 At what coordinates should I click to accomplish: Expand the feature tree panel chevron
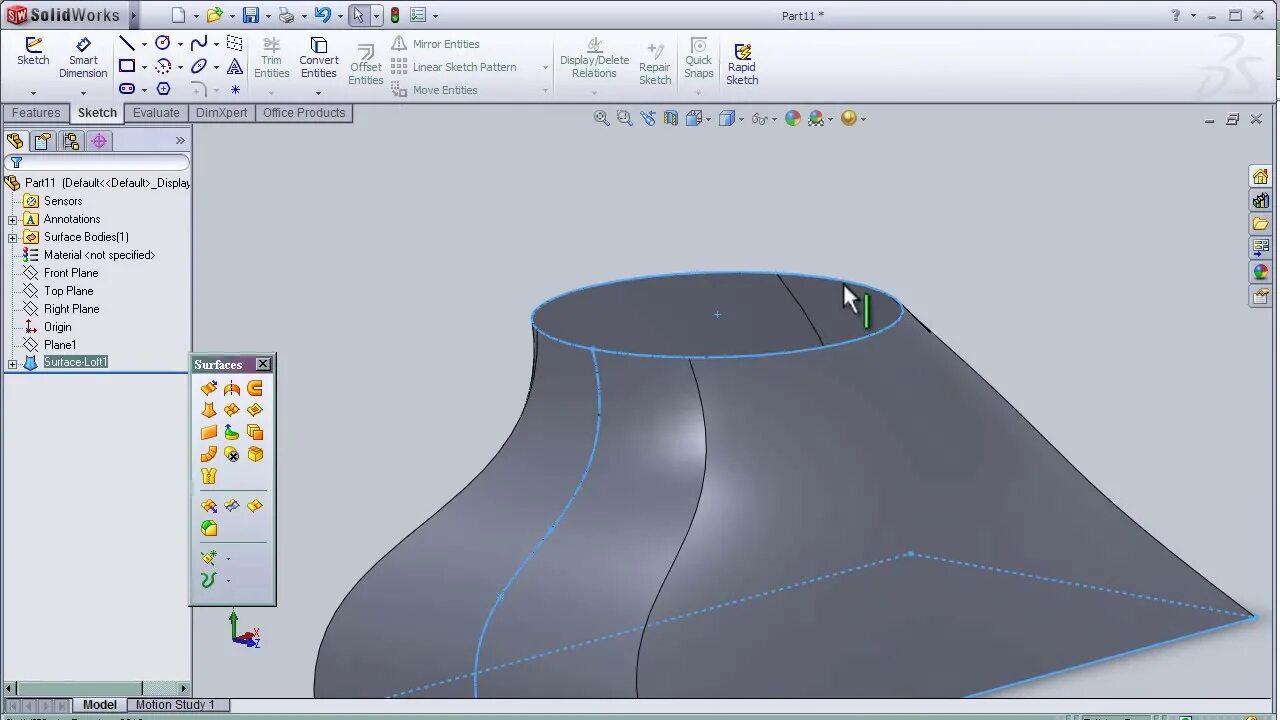coord(180,141)
